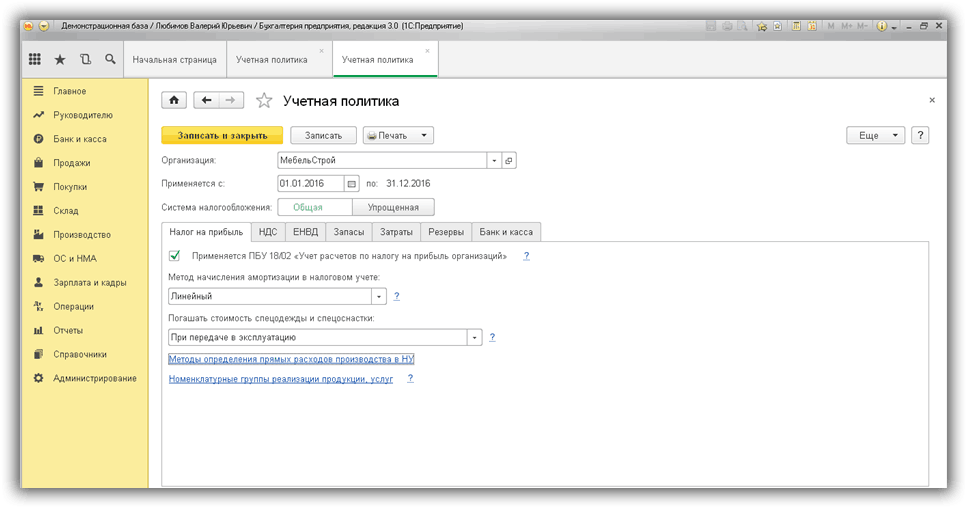This screenshot has height=508, width=967.
Task: Open the Начальная страница tab
Action: point(175,60)
